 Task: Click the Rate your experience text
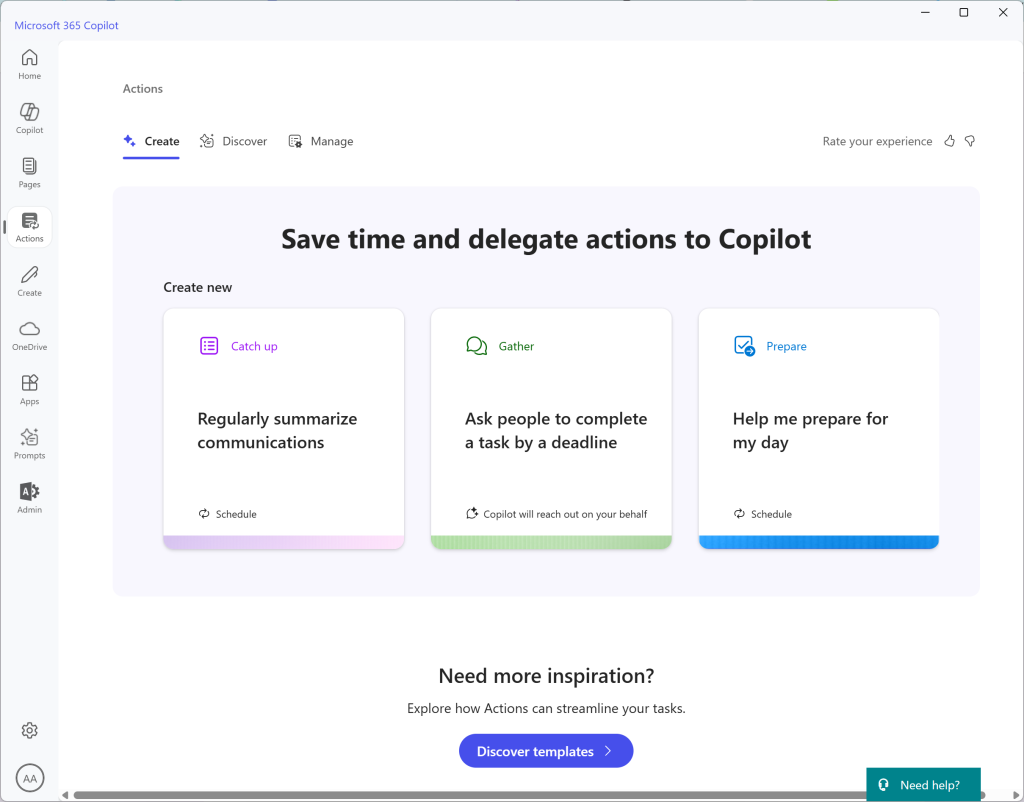click(x=877, y=141)
